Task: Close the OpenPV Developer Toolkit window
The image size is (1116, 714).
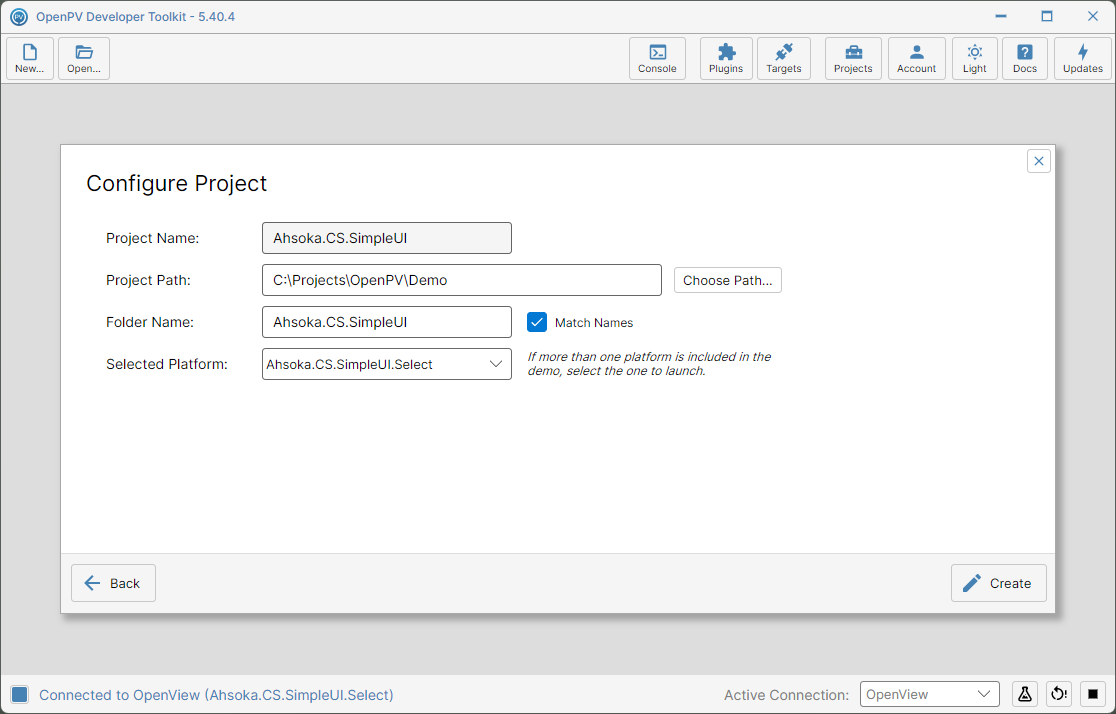Action: click(1093, 16)
